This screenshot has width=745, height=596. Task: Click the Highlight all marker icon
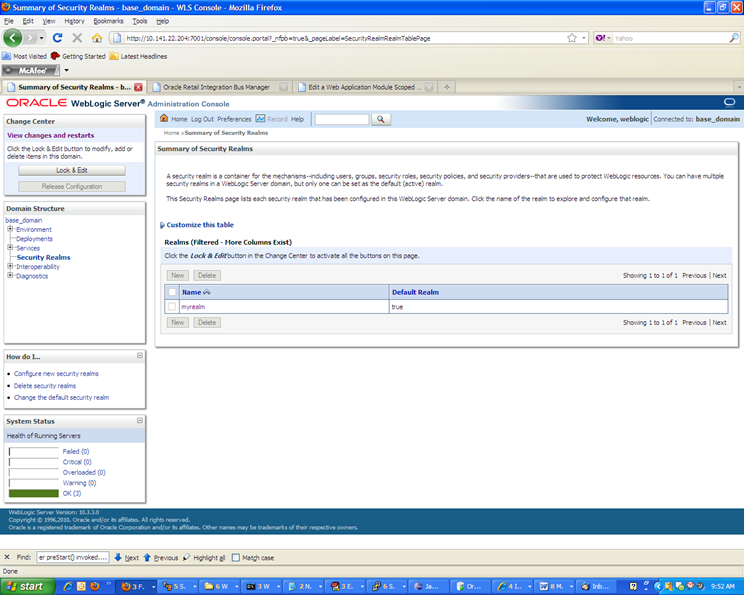click(186, 558)
